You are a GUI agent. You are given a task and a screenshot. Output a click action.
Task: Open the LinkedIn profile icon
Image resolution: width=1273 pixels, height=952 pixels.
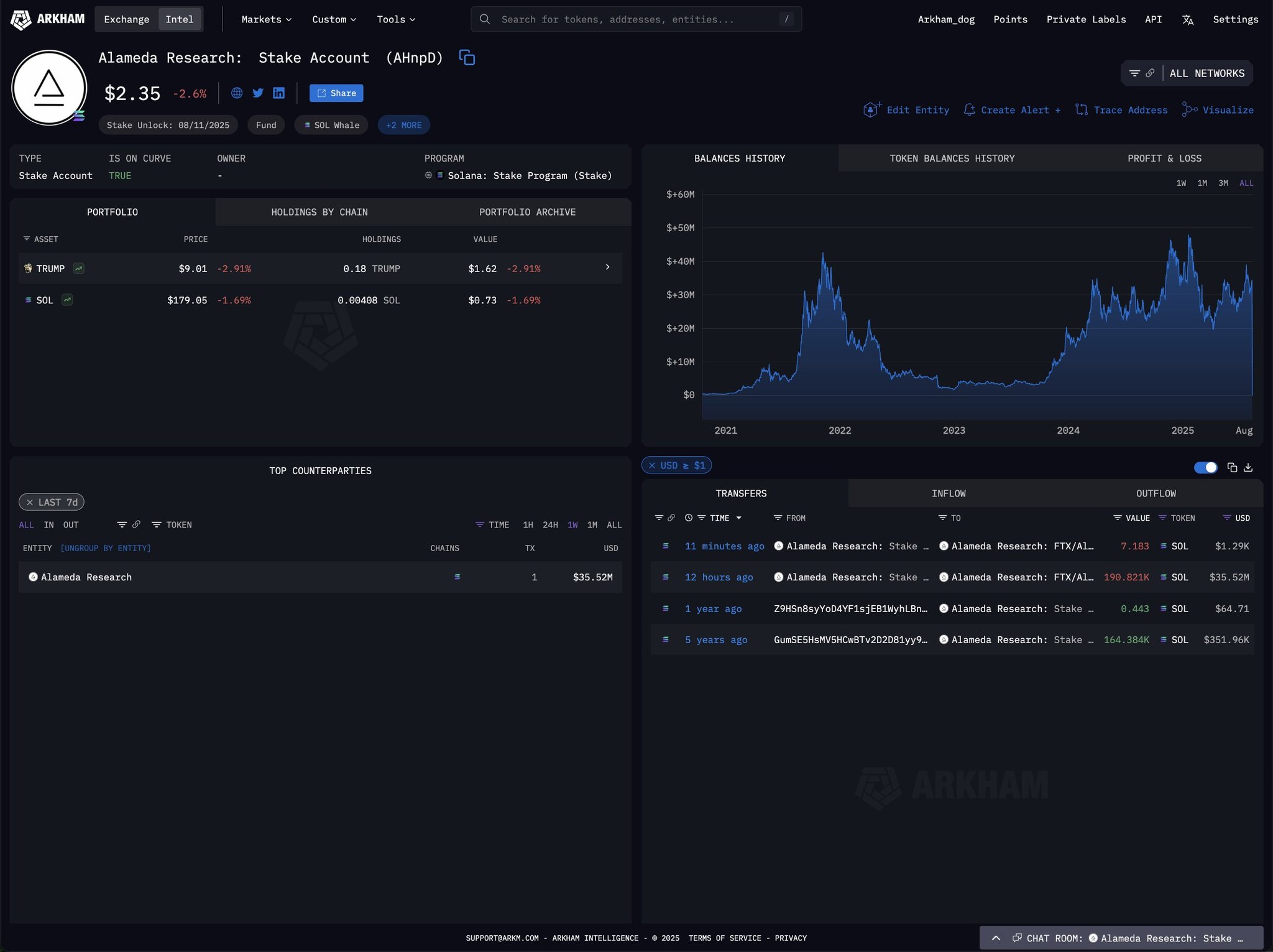coord(279,93)
